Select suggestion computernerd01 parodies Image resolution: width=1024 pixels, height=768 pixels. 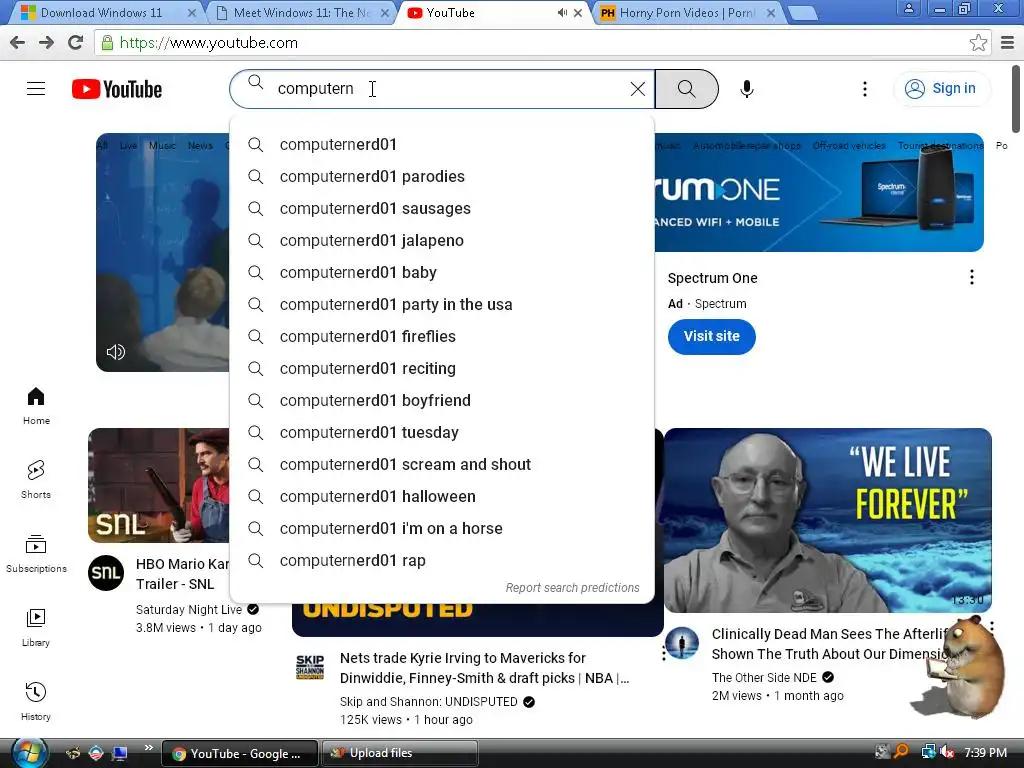tap(442, 176)
